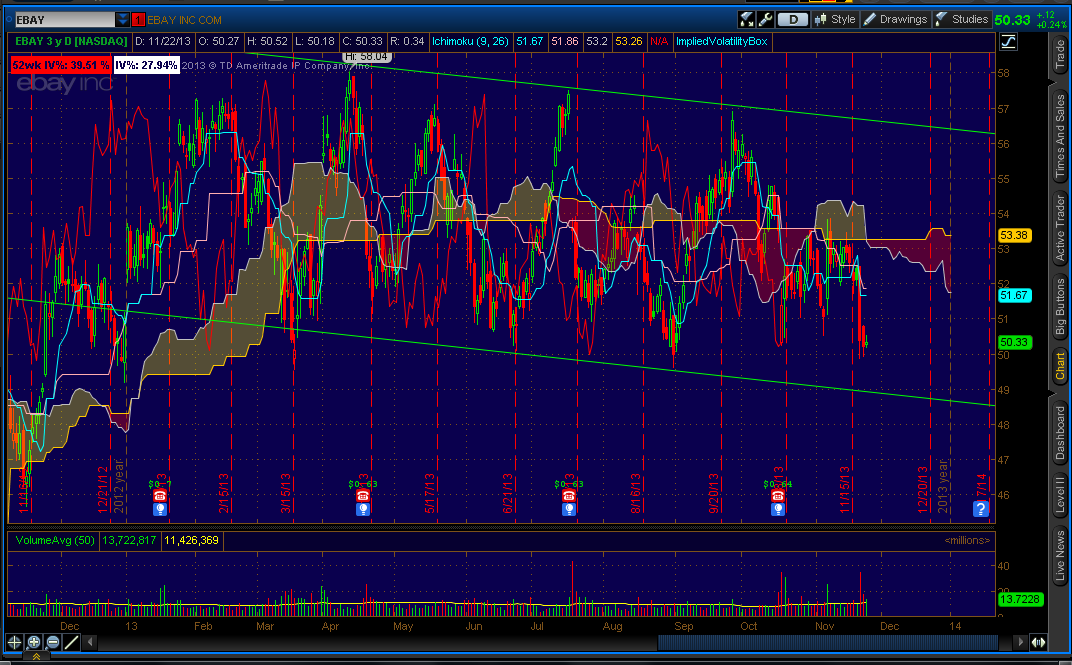Click the EBAY INC COM company name

[185, 20]
